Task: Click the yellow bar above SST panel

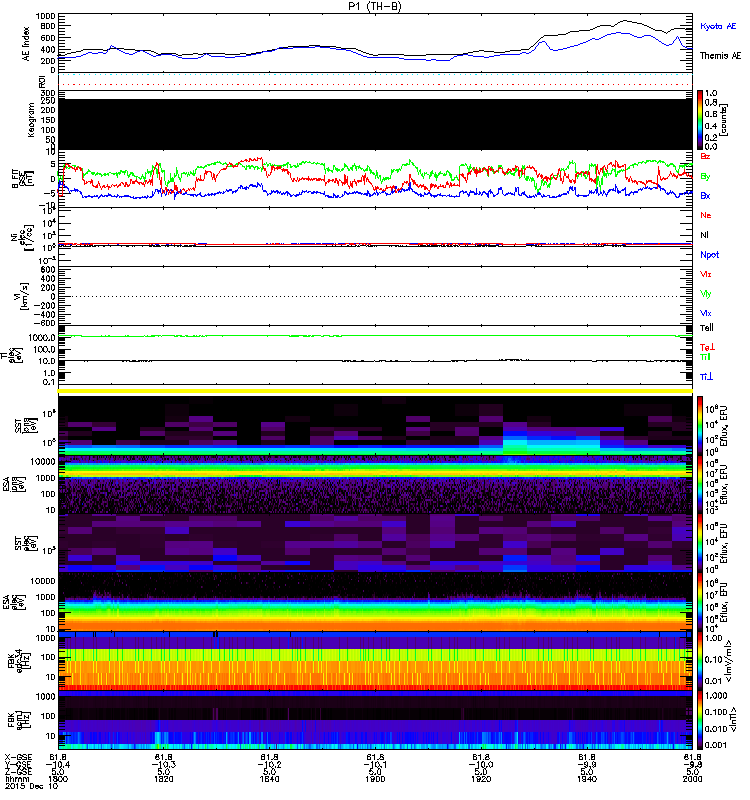Action: coord(375,391)
